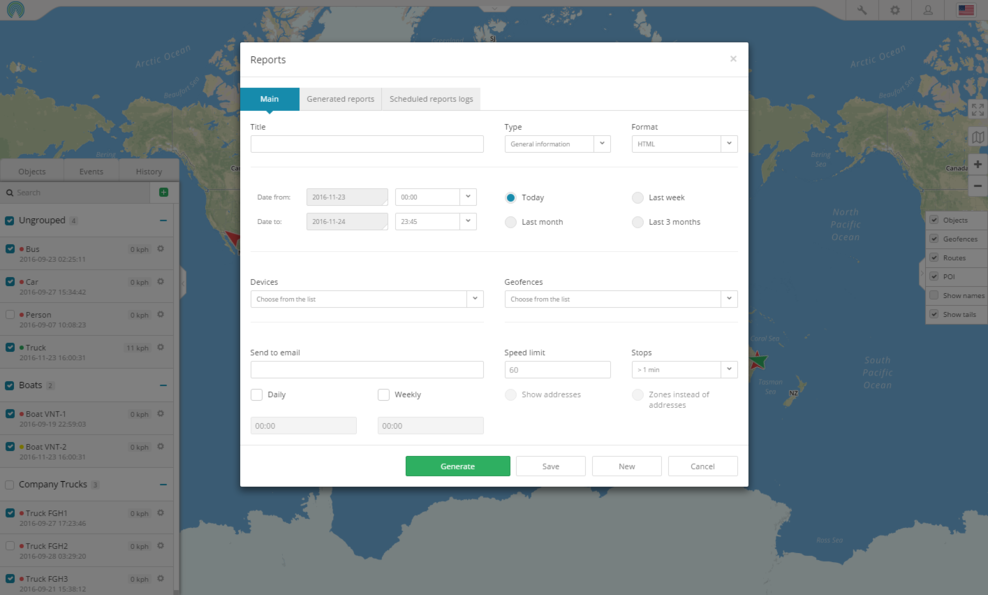
Task: Click the New button
Action: click(x=626, y=466)
